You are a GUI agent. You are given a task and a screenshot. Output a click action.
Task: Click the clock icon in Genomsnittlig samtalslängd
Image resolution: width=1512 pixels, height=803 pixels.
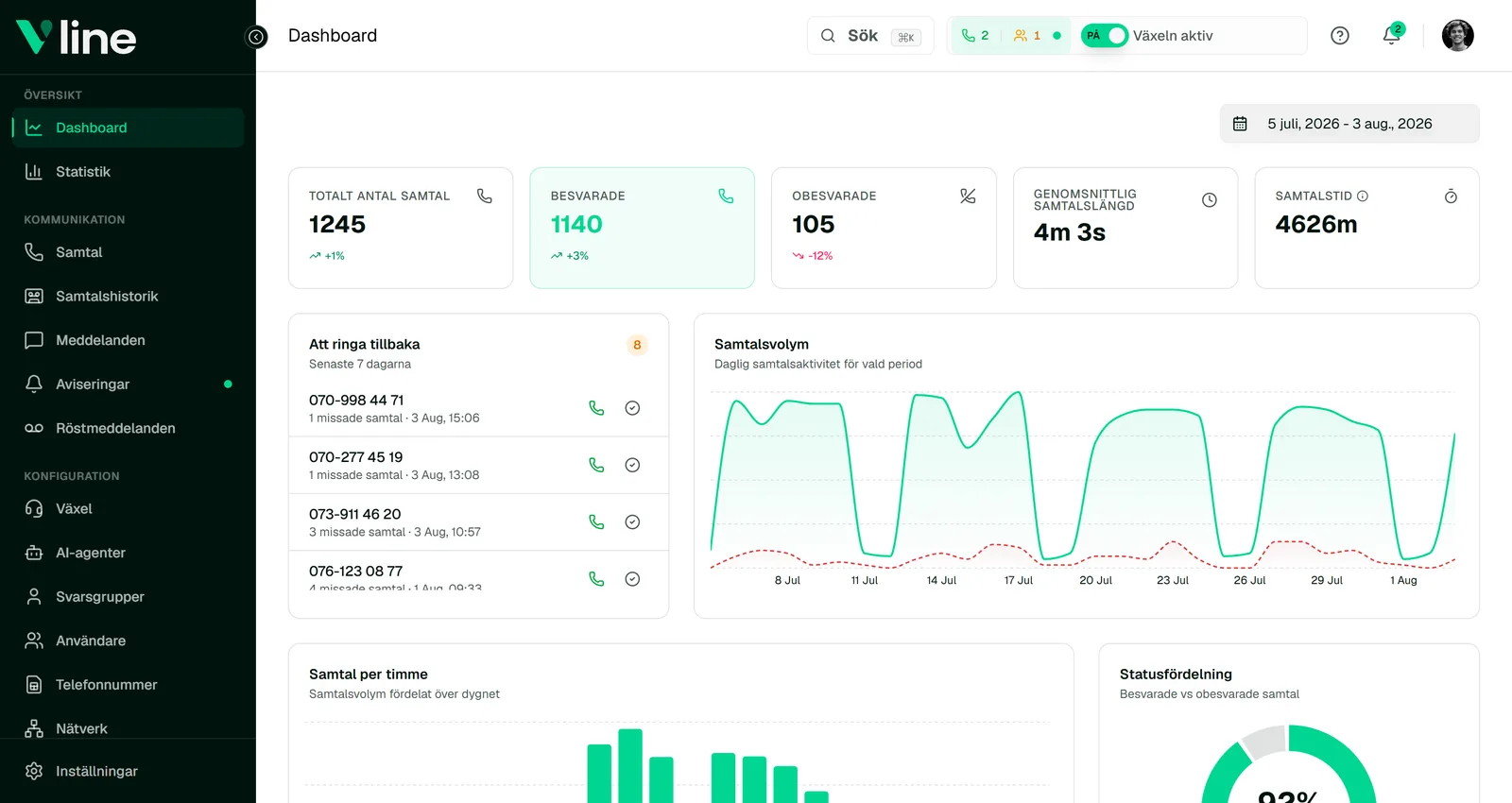click(1209, 200)
